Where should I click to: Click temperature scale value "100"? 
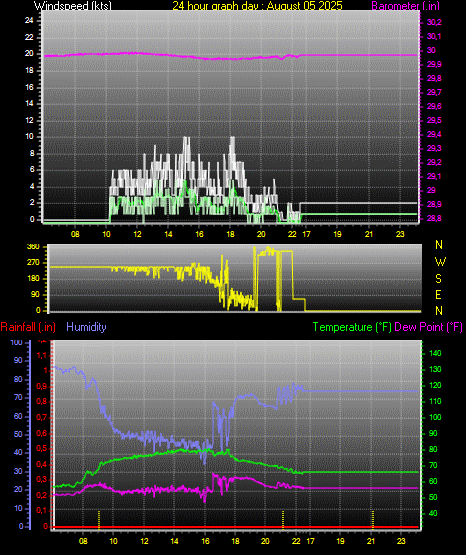pos(435,417)
